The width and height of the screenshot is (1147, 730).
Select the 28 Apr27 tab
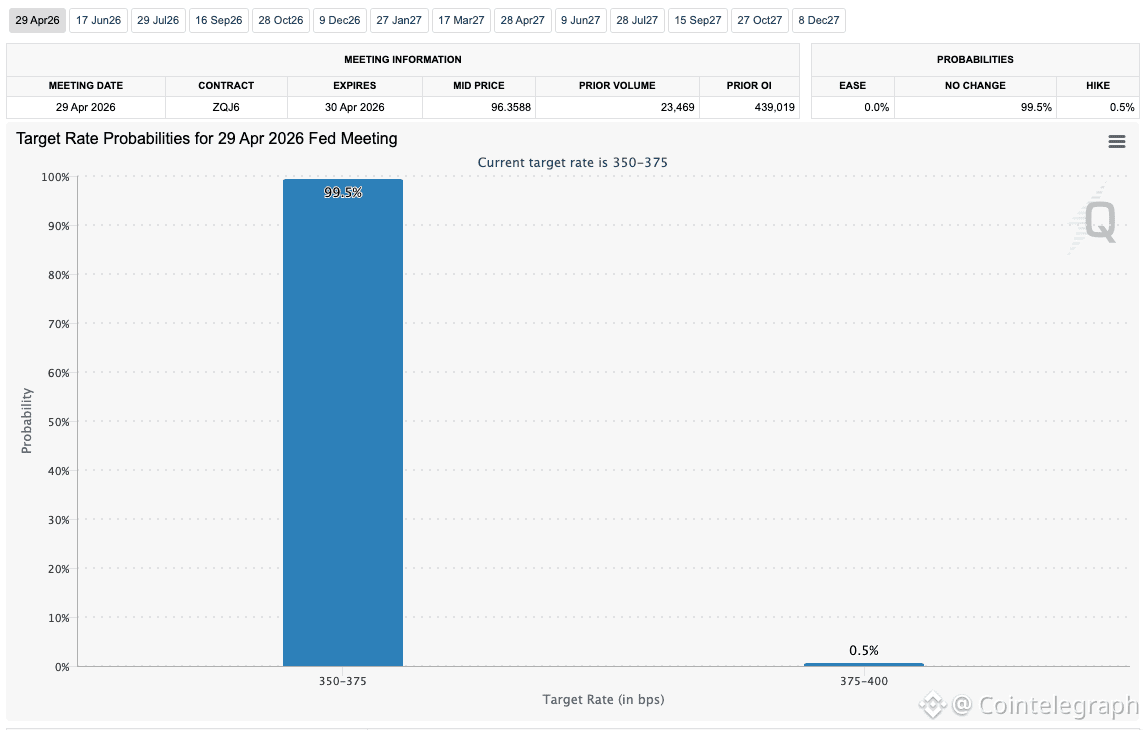(522, 20)
